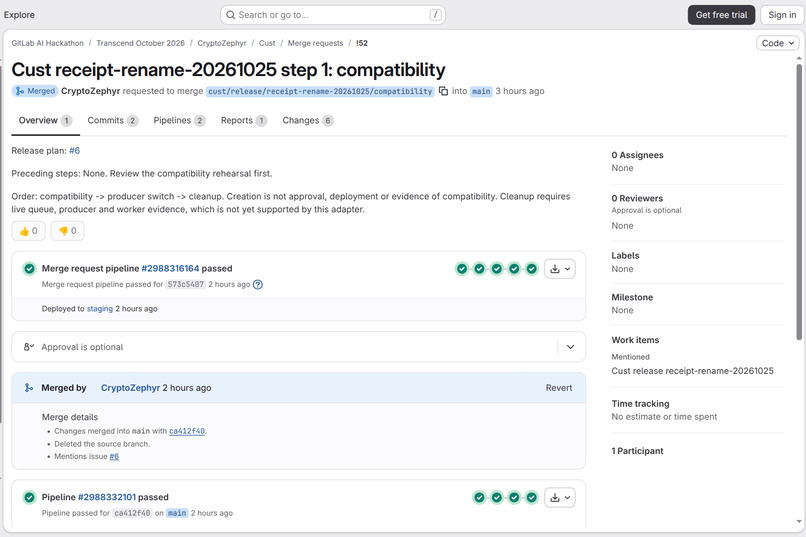Open work item Cust release receipt-rename-20261025
Viewport: 806px width, 537px height.
click(692, 371)
